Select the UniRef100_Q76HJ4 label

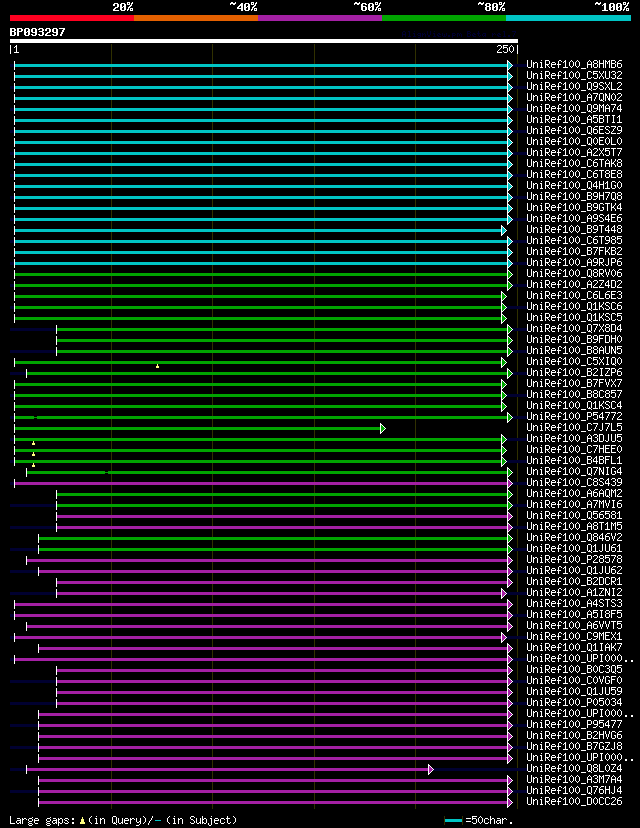click(574, 791)
